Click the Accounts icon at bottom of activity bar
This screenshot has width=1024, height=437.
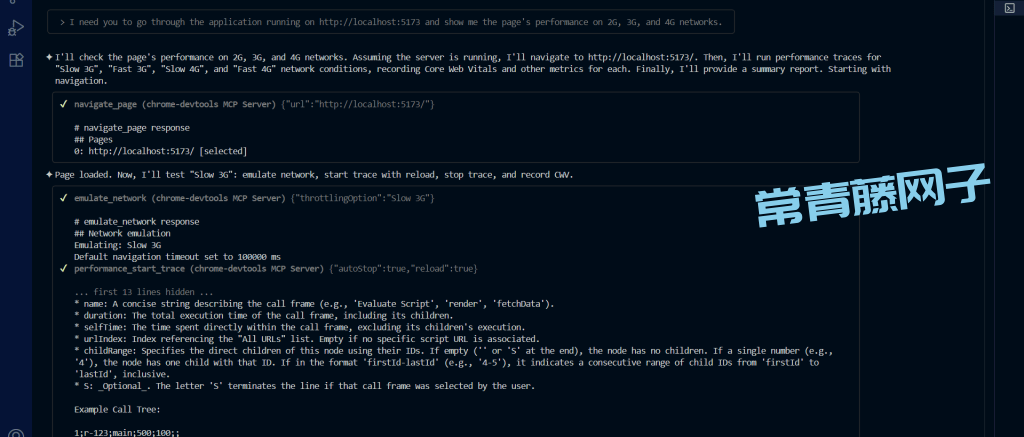point(16,432)
